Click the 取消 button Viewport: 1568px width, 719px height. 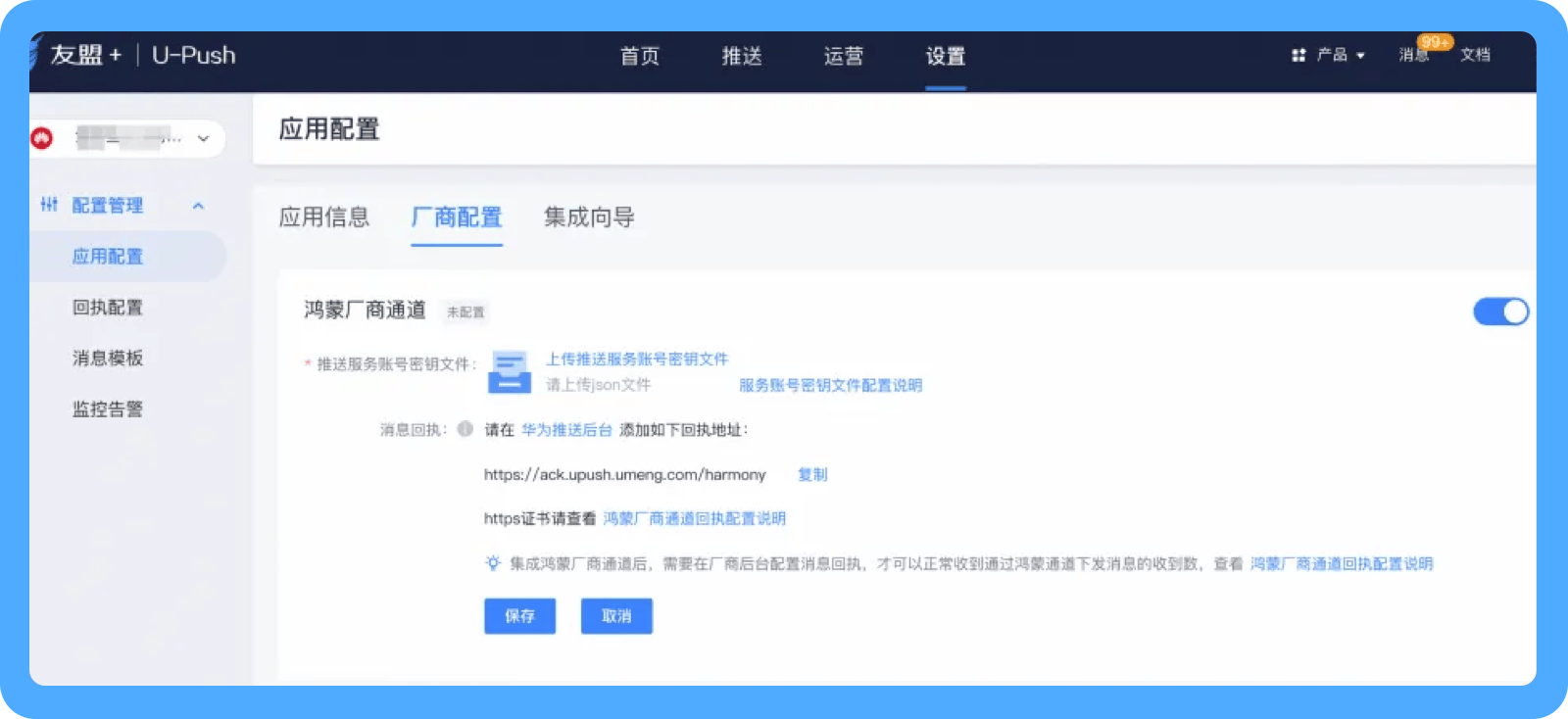pos(616,616)
